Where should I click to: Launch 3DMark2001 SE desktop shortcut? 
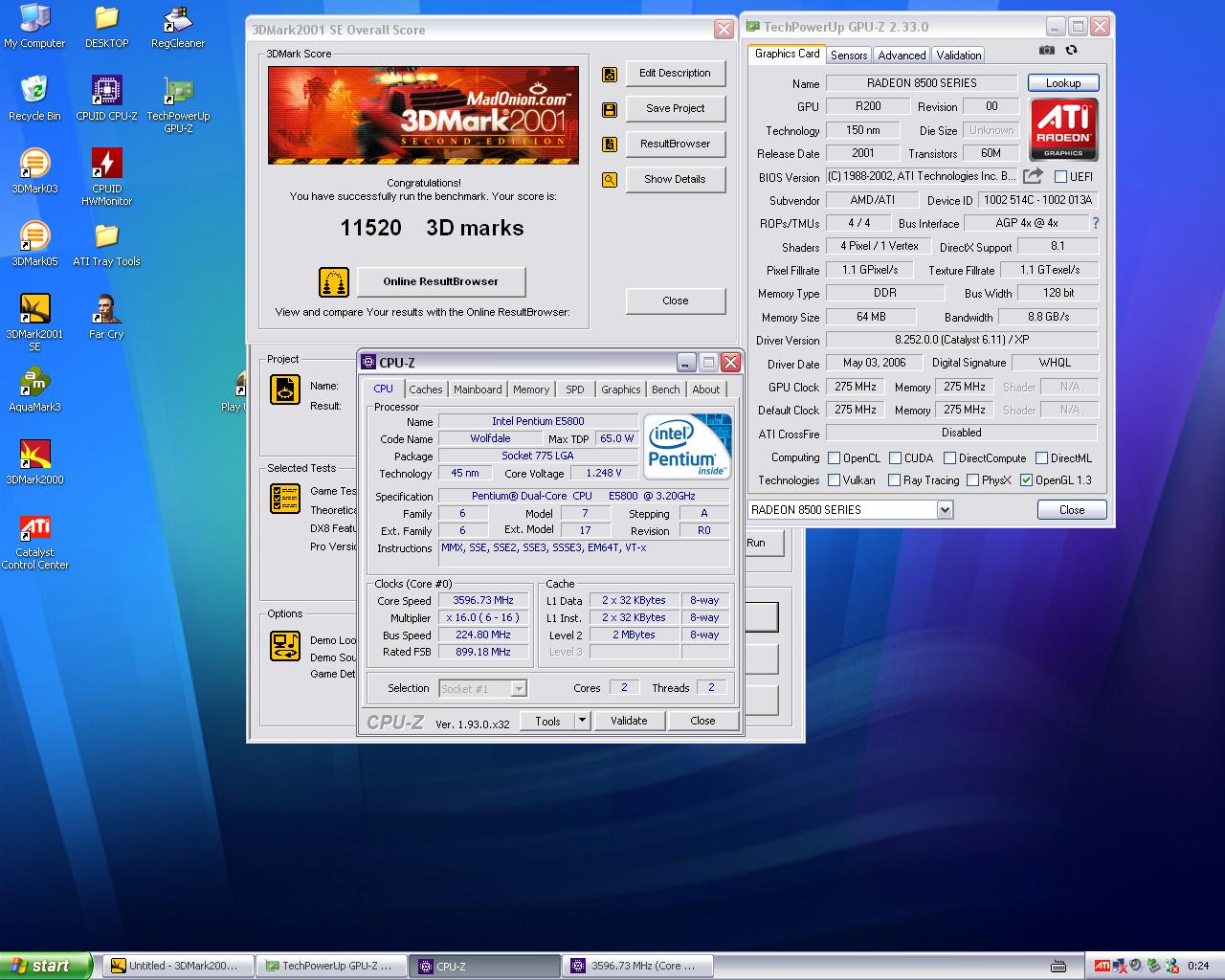(34, 323)
